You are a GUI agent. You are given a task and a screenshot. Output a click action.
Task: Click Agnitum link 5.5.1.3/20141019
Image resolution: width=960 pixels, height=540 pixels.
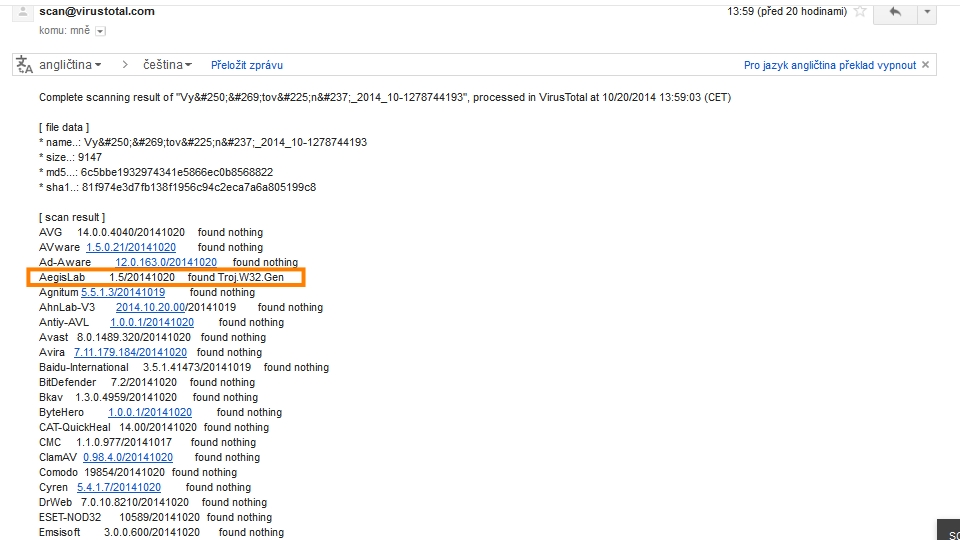130,292
